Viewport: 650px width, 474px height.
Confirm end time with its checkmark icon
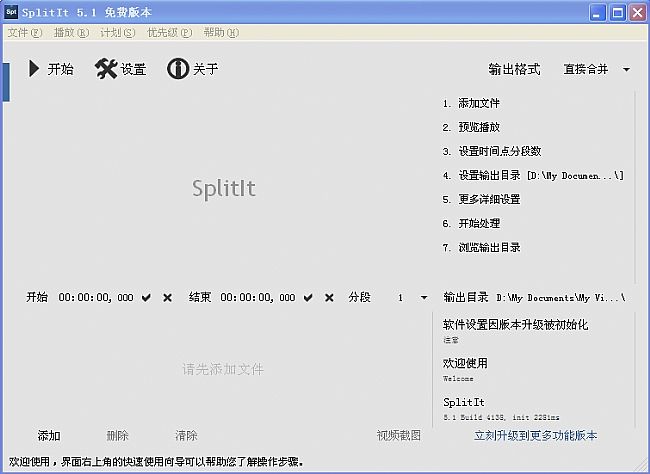coord(308,298)
